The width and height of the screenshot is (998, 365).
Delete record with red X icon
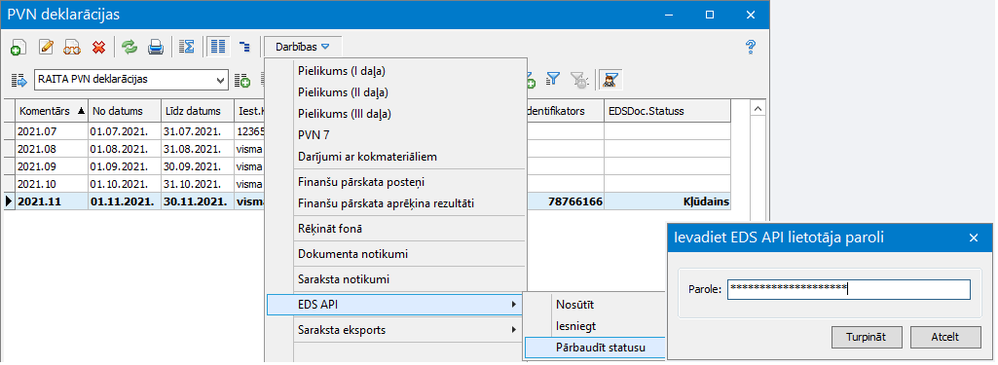coord(98,47)
